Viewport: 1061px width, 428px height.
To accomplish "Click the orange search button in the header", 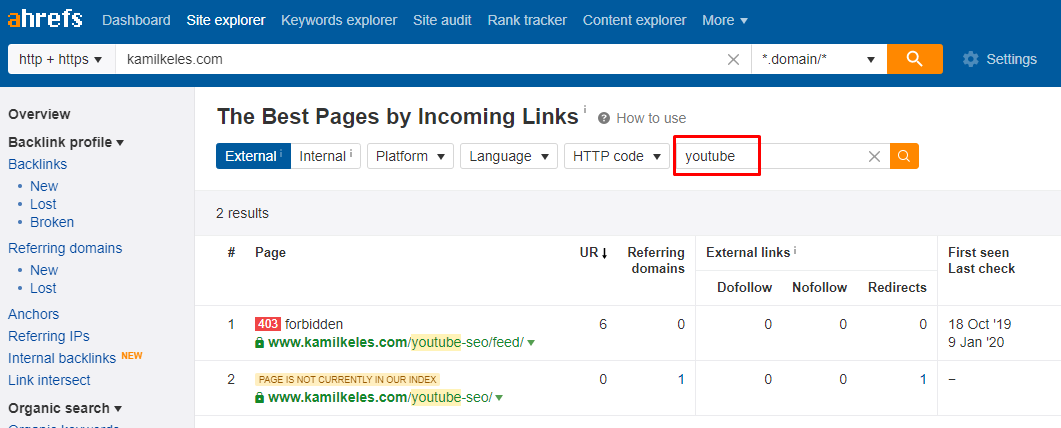I will point(915,59).
